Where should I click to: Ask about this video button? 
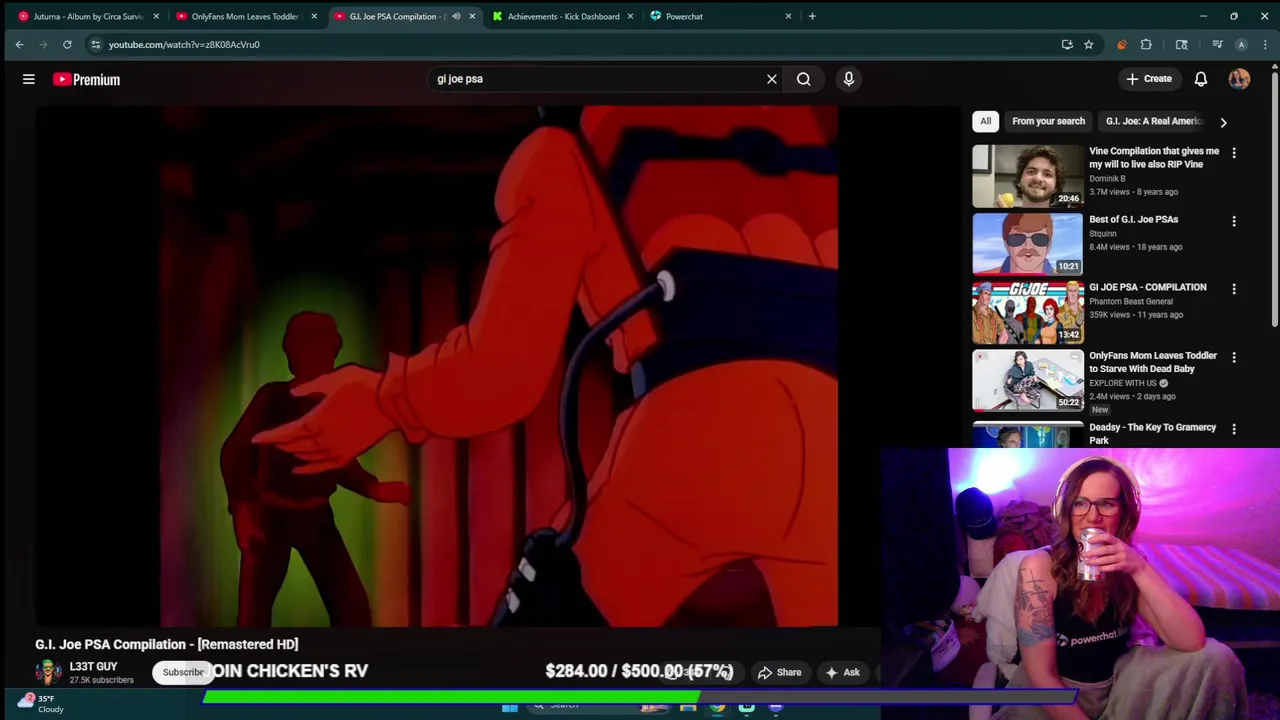pos(842,672)
